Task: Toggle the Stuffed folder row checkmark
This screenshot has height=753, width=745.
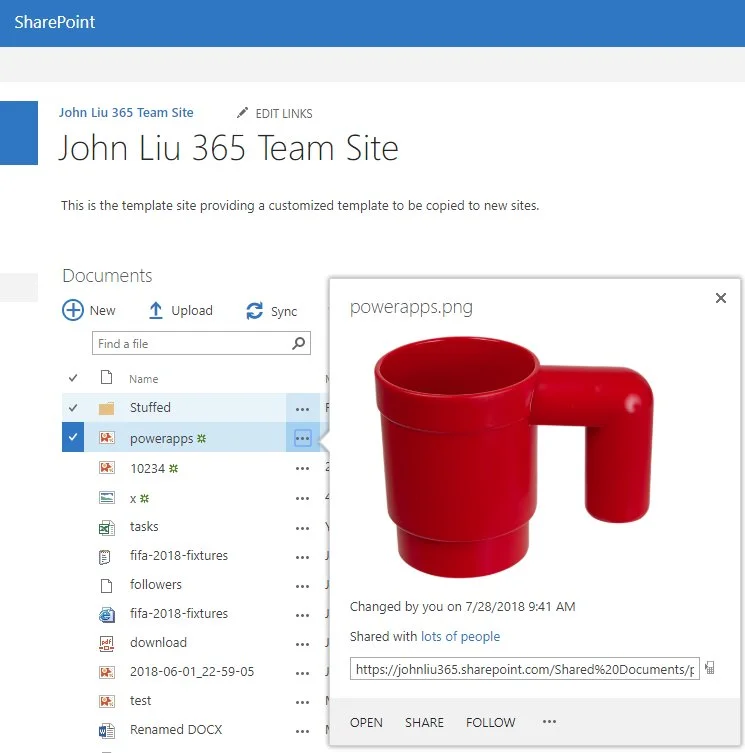Action: point(72,408)
